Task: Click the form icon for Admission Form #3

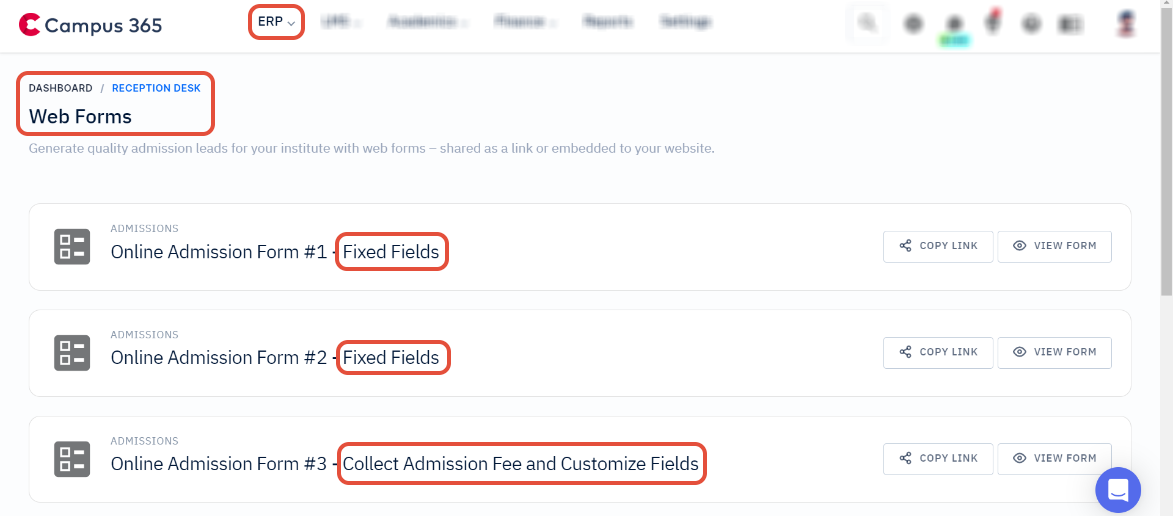Action: coord(72,458)
